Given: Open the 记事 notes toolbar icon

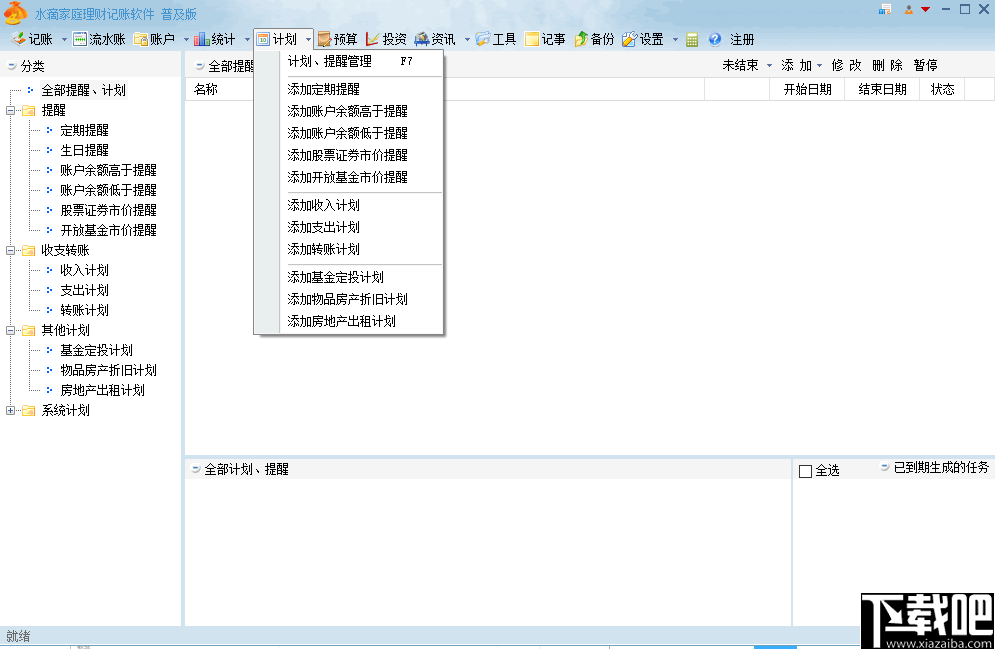Looking at the screenshot, I should tap(532, 39).
